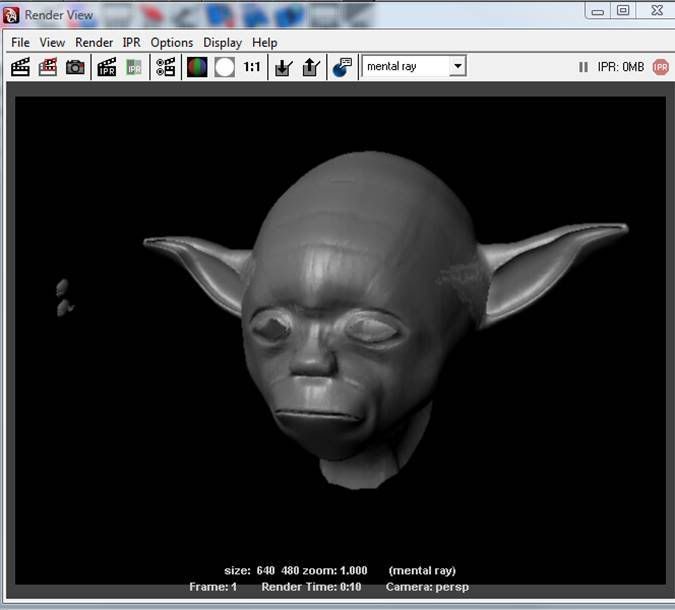675x610 pixels.
Task: Set real size with the 1:1 button
Action: point(252,67)
